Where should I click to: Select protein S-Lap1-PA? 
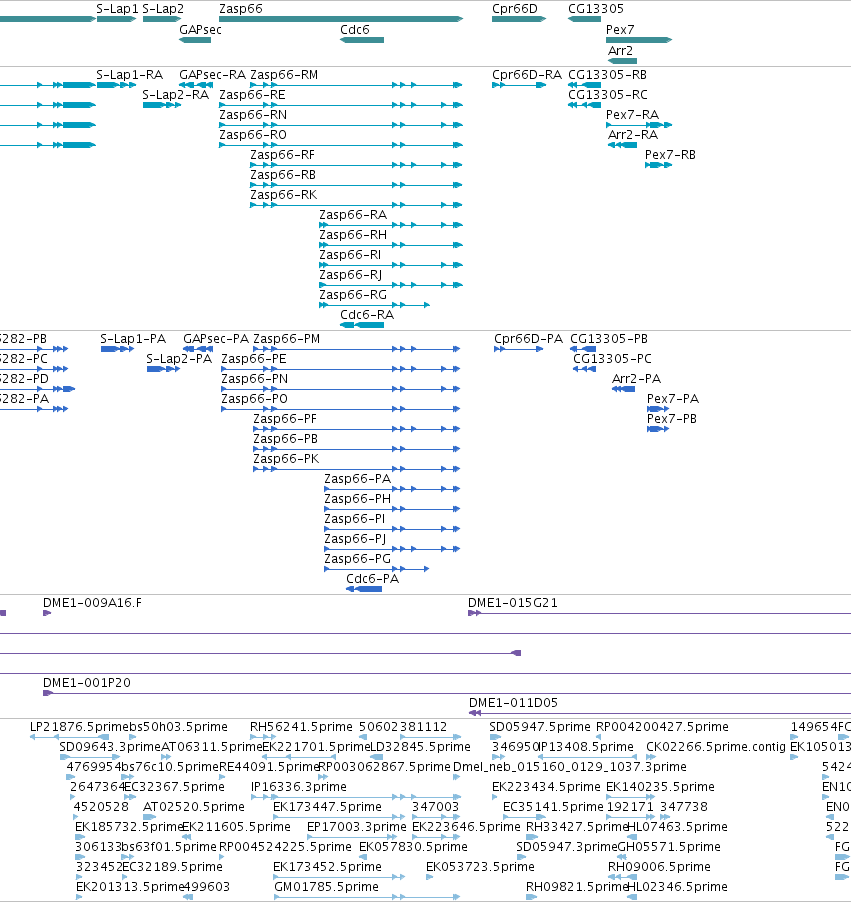[117, 349]
